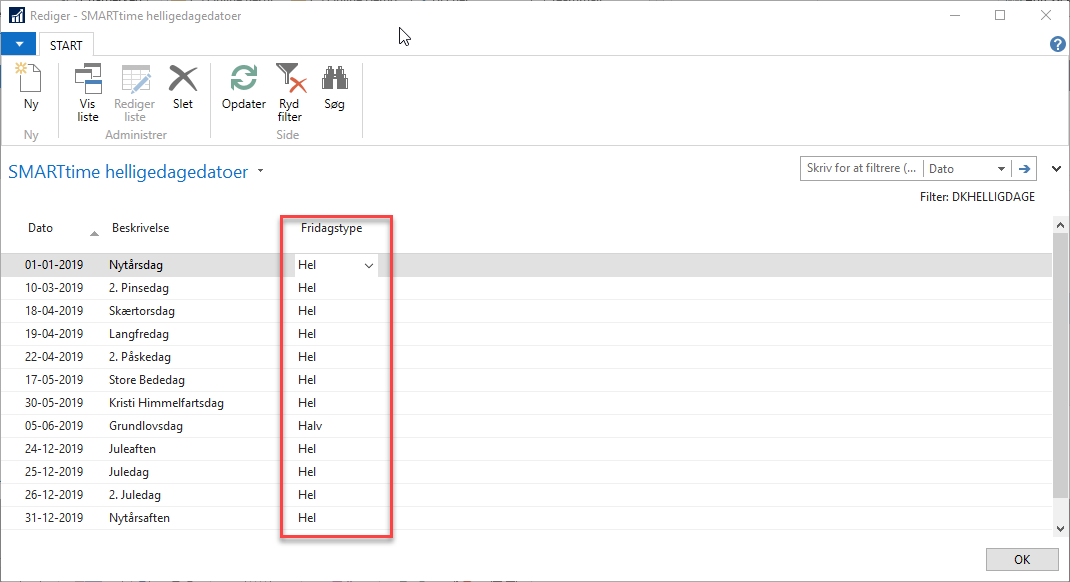Screen dimensions: 1070x582
Task: Click the Fridagstype column header
Action: pyautogui.click(x=332, y=228)
